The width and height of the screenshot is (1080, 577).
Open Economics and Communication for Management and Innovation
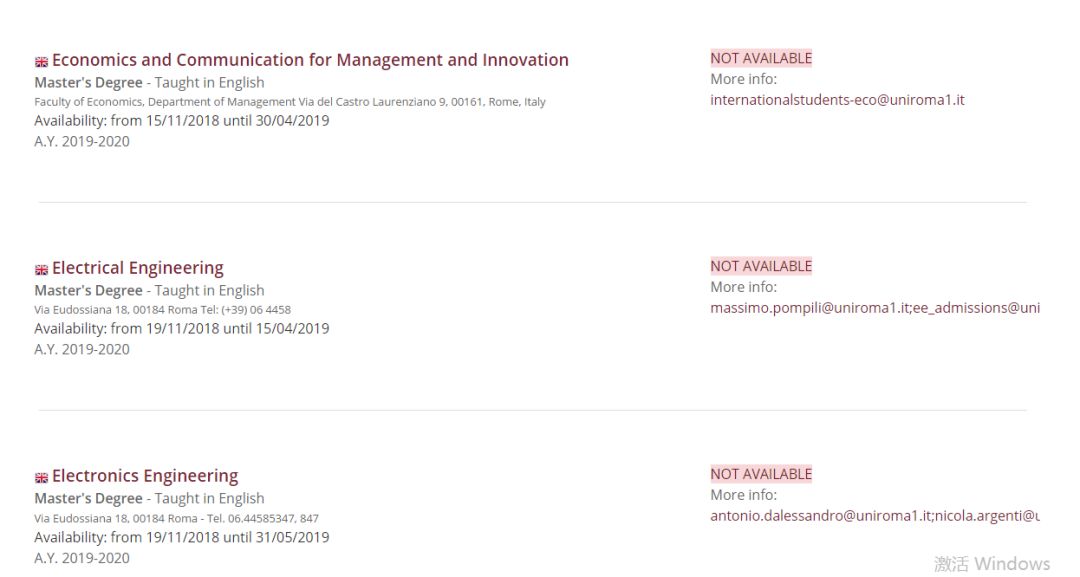point(310,60)
